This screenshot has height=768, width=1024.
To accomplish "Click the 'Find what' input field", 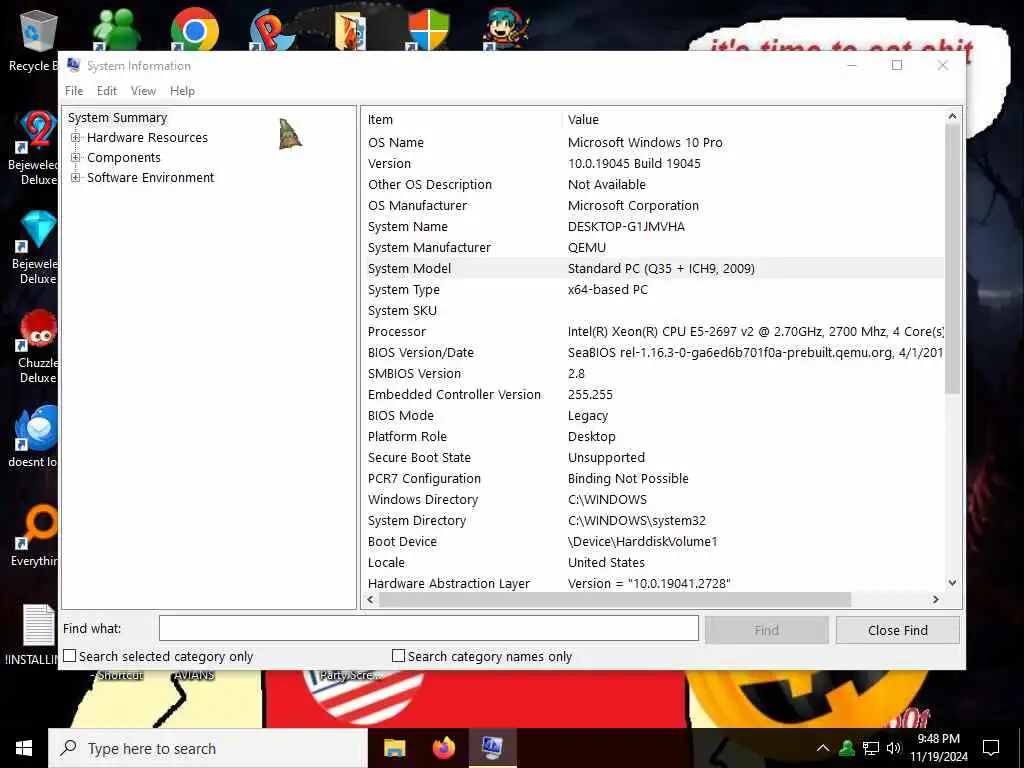I will pos(429,628).
